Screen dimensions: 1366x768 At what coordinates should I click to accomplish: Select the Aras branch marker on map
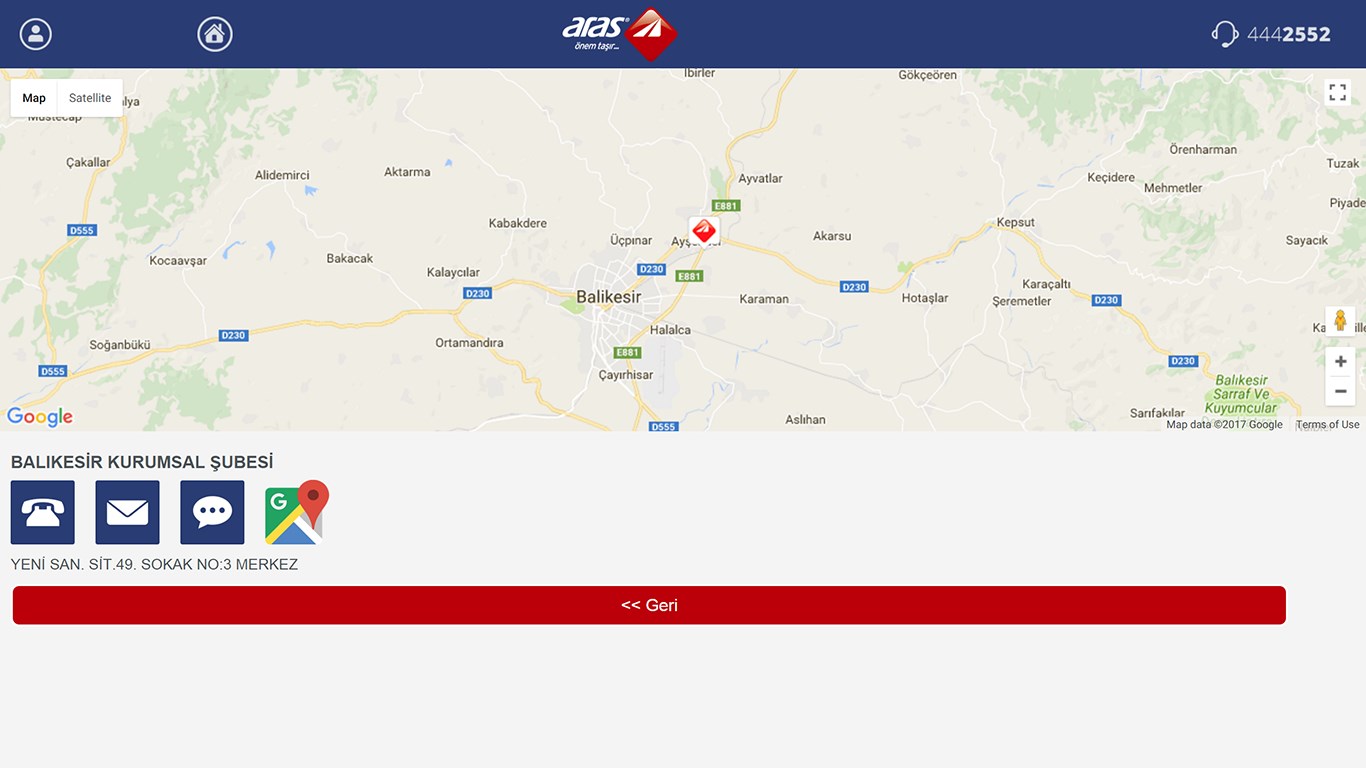tap(704, 231)
